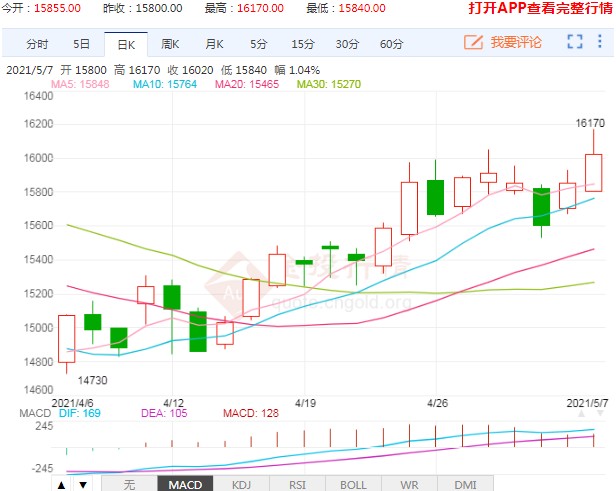Click the MA20: 15465 legend label
Viewport: 616px width, 491px height.
[247, 84]
